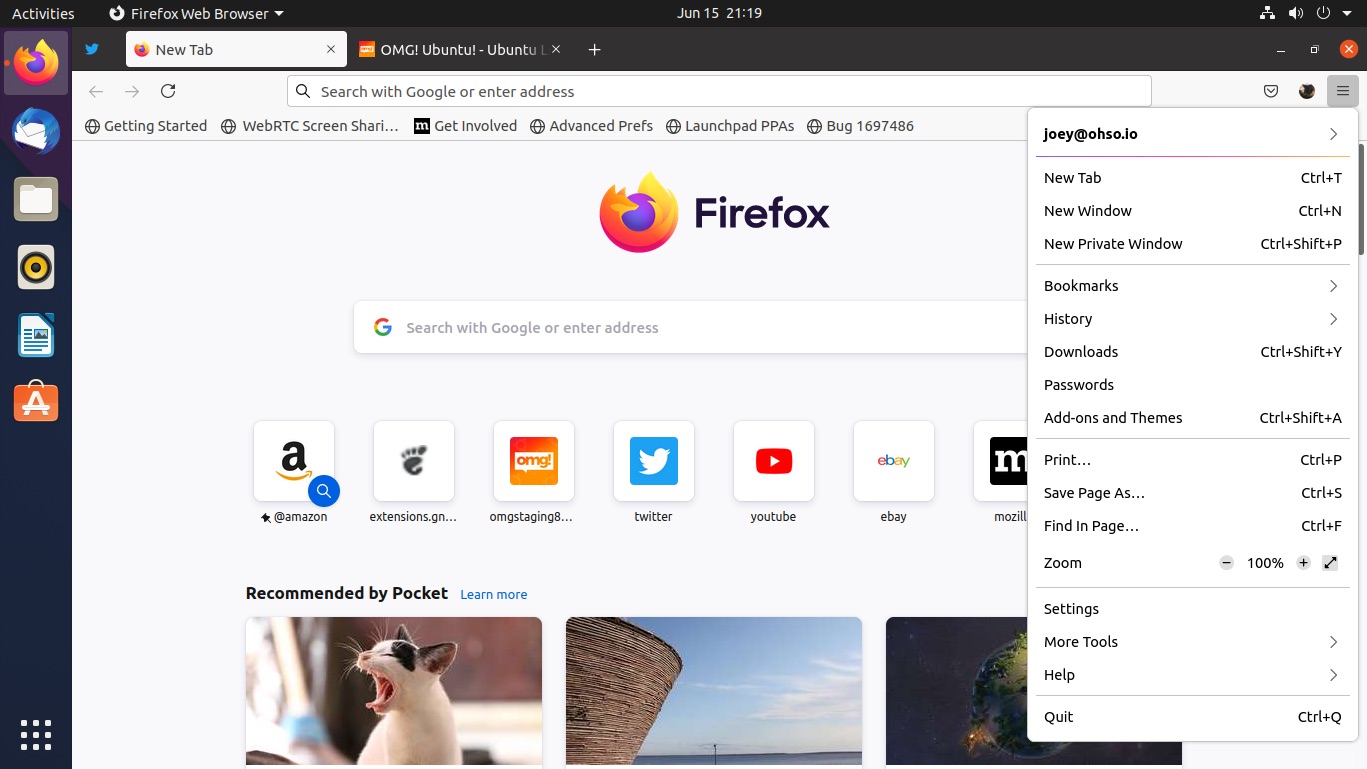Reload the current page
The width and height of the screenshot is (1367, 769).
pyautogui.click(x=168, y=91)
